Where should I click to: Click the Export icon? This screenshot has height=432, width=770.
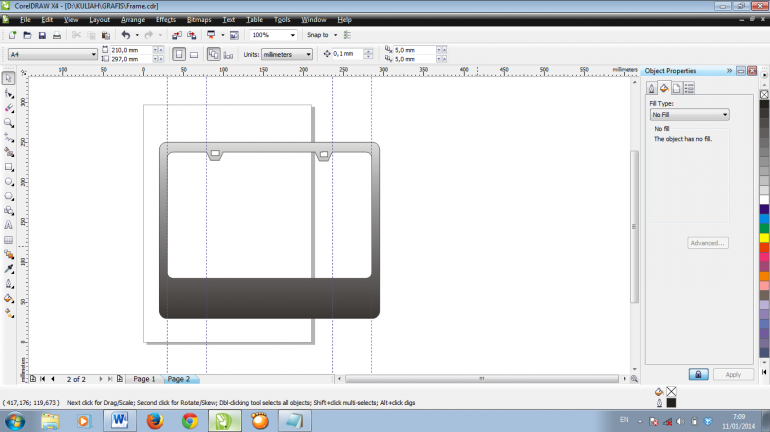click(192, 35)
